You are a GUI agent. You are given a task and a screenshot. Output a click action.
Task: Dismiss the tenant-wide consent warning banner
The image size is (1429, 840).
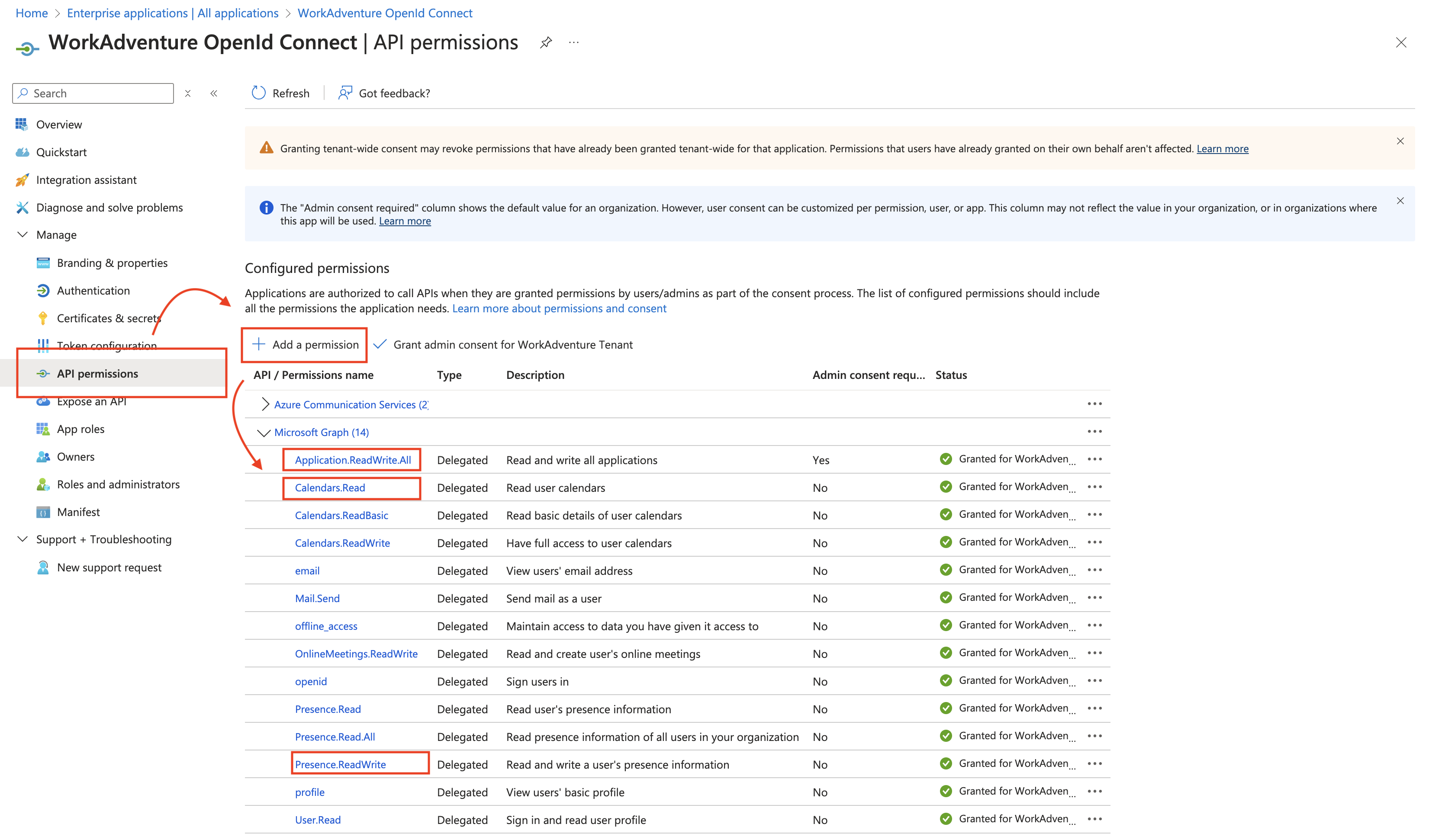coord(1400,141)
